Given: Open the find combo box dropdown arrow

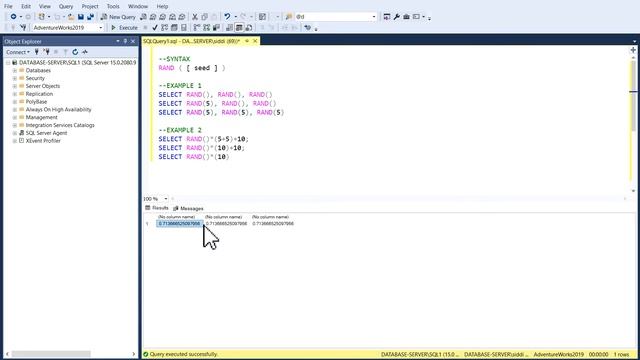Looking at the screenshot, I should point(373,17).
